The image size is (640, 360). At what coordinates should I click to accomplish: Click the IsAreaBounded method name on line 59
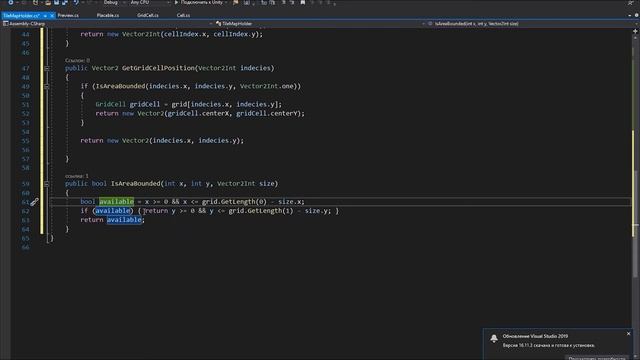tap(136, 184)
